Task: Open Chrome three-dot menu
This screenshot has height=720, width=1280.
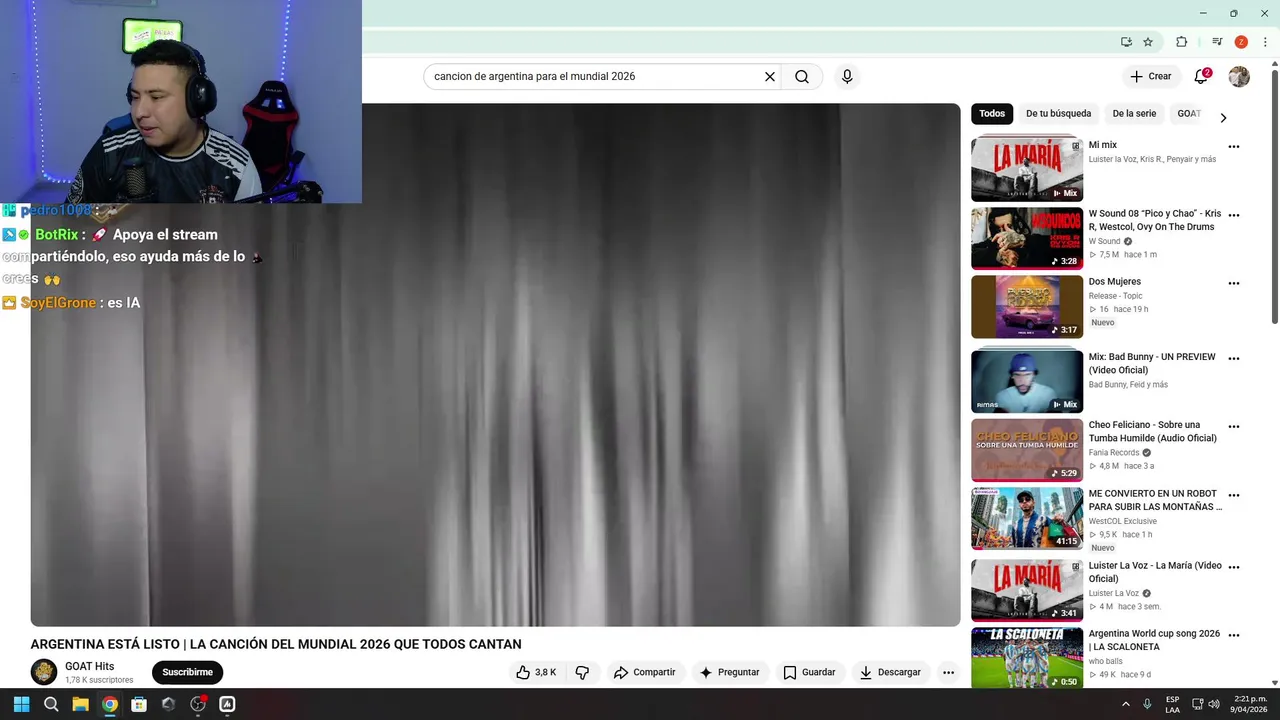Action: [x=1265, y=42]
